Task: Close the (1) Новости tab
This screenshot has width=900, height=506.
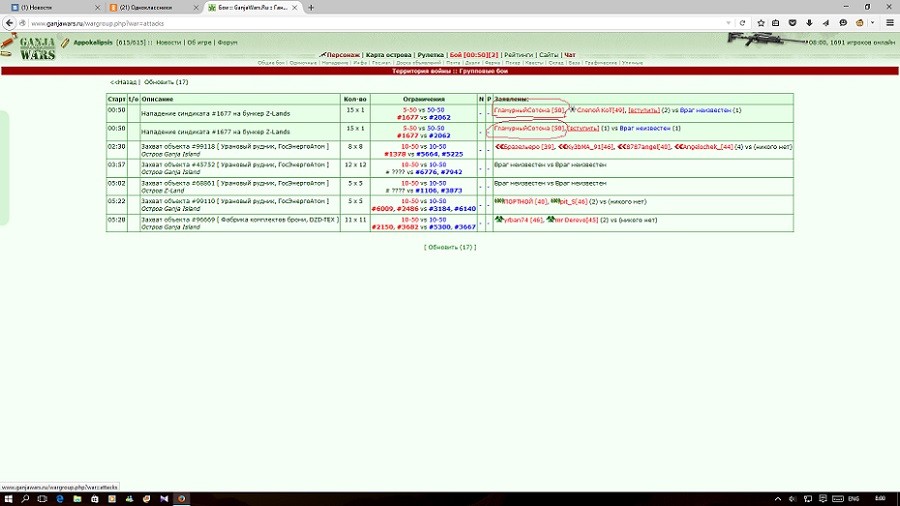Action: 97,7
